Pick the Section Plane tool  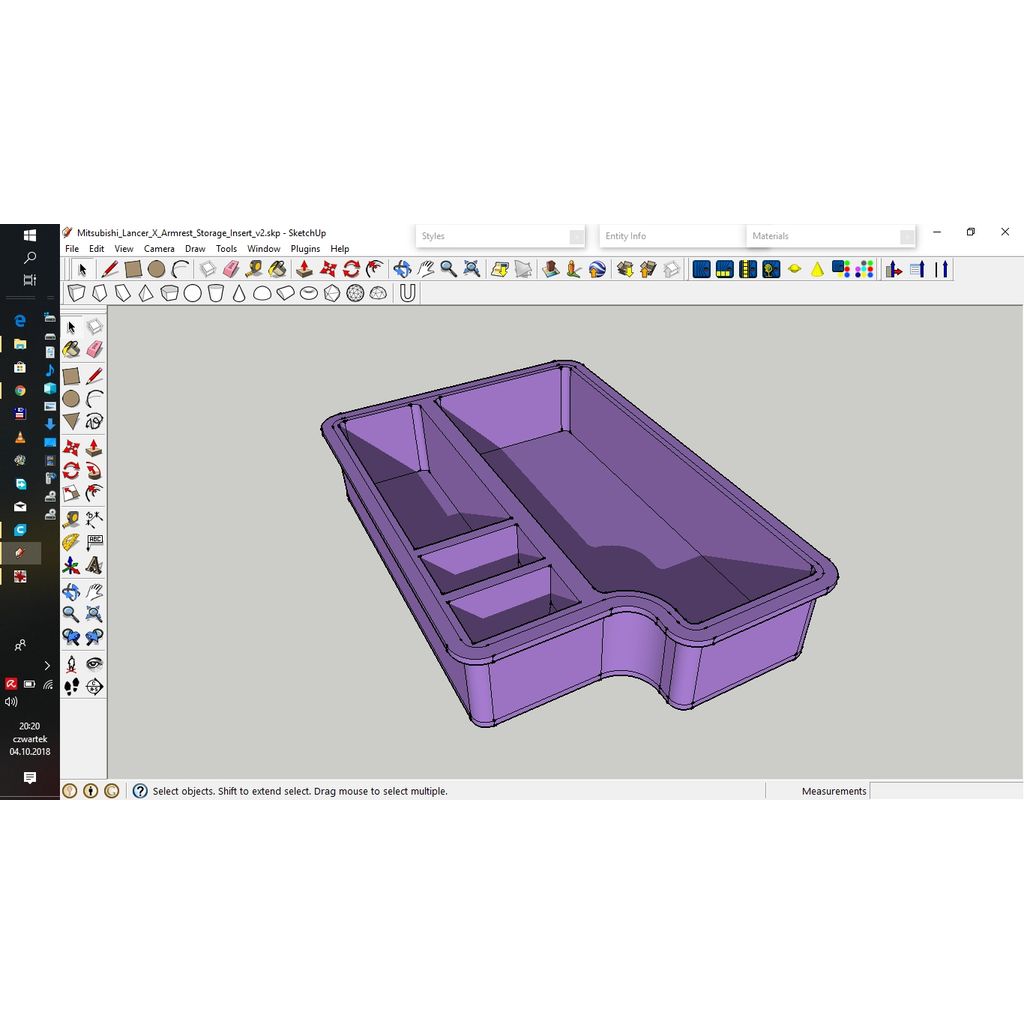[x=94, y=687]
